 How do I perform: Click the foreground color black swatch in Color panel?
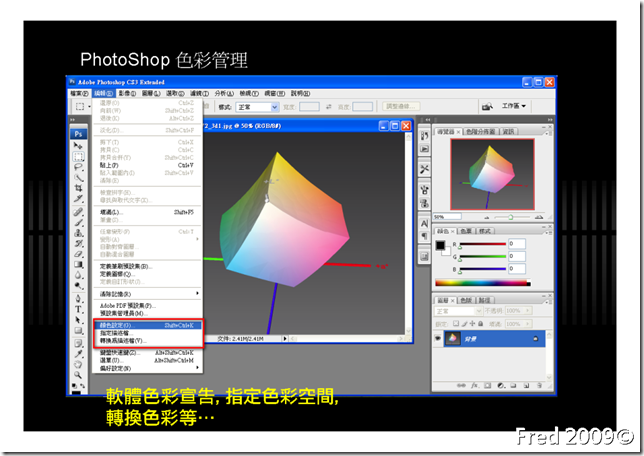coord(440,245)
